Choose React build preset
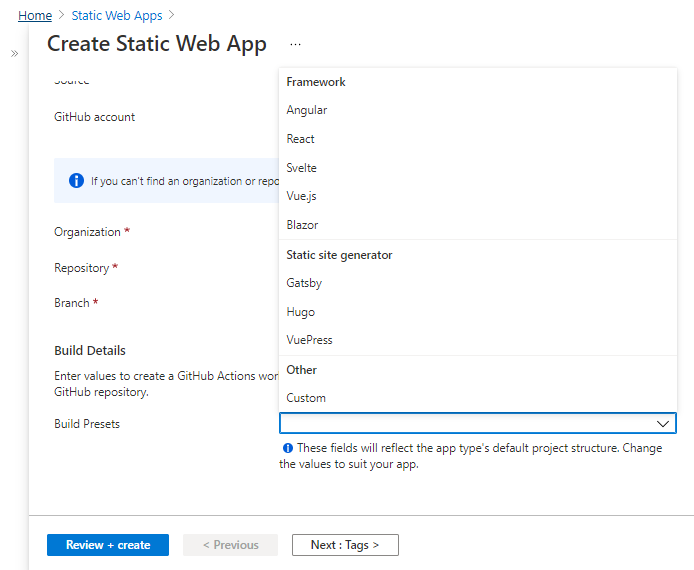The image size is (694, 570). click(x=300, y=139)
